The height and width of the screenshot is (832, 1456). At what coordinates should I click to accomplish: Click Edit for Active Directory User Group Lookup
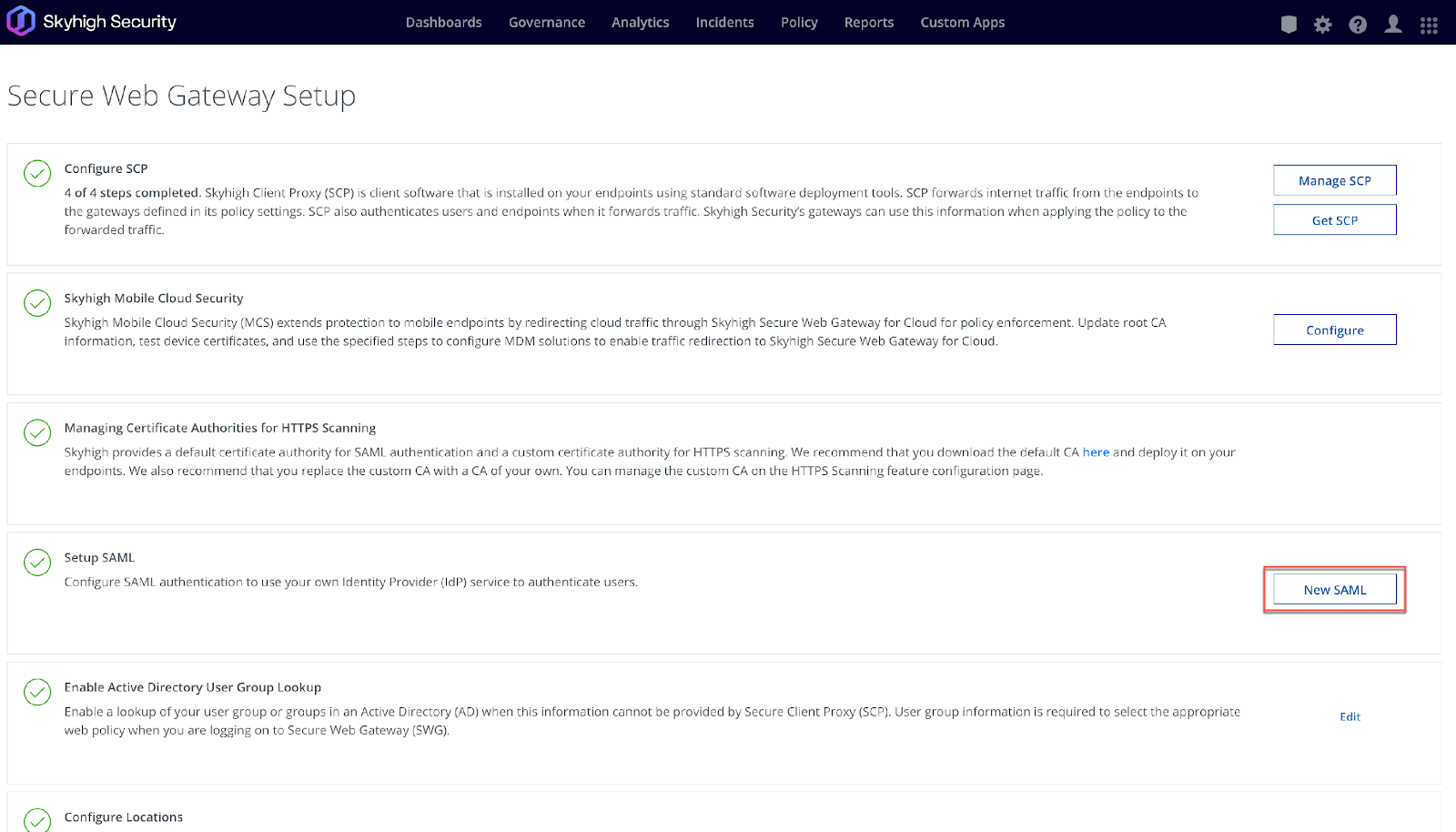1350,716
